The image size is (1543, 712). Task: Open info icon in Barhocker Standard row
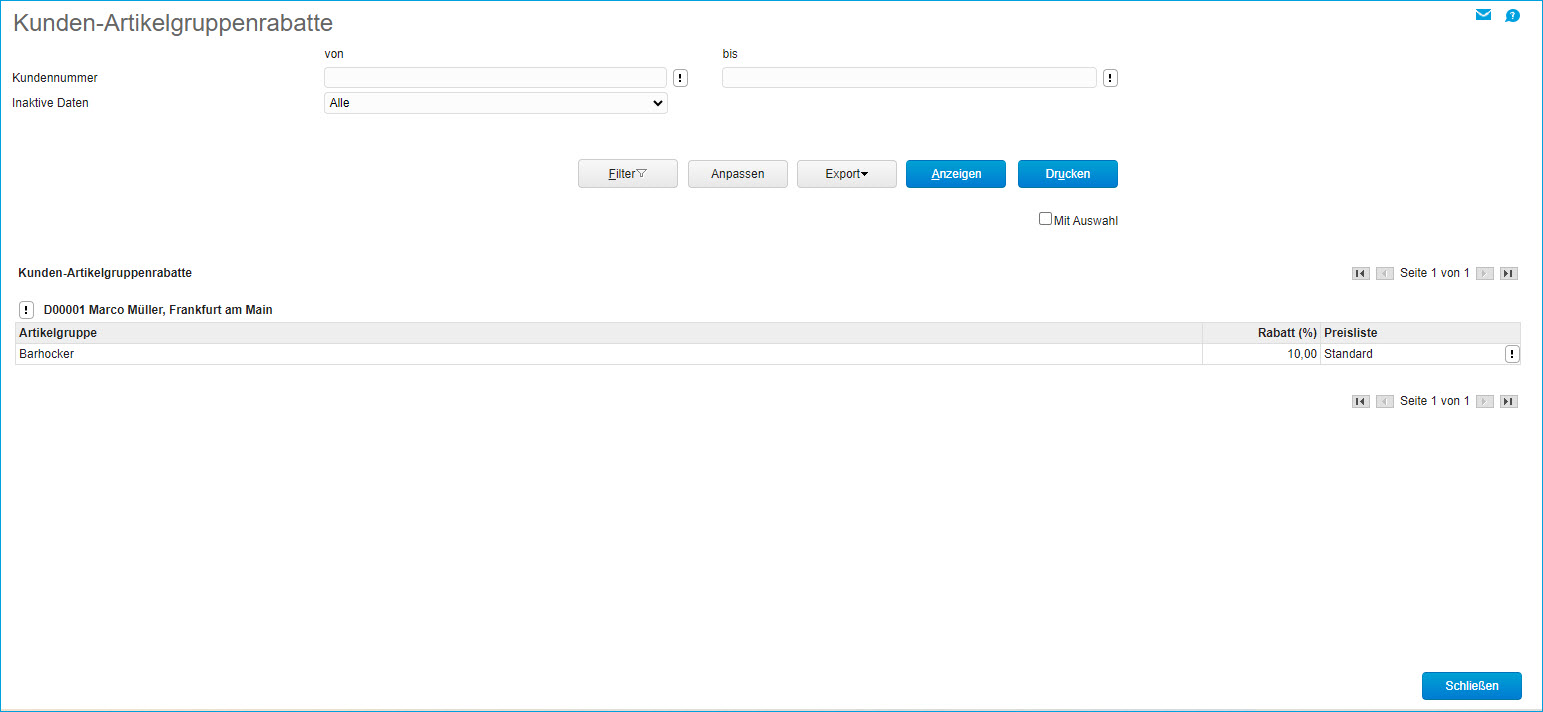point(1512,354)
